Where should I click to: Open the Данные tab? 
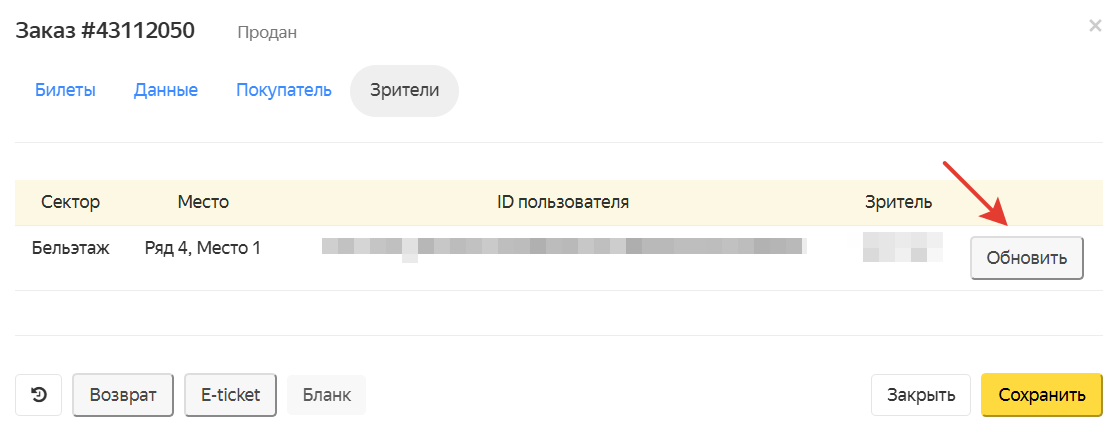coord(165,91)
